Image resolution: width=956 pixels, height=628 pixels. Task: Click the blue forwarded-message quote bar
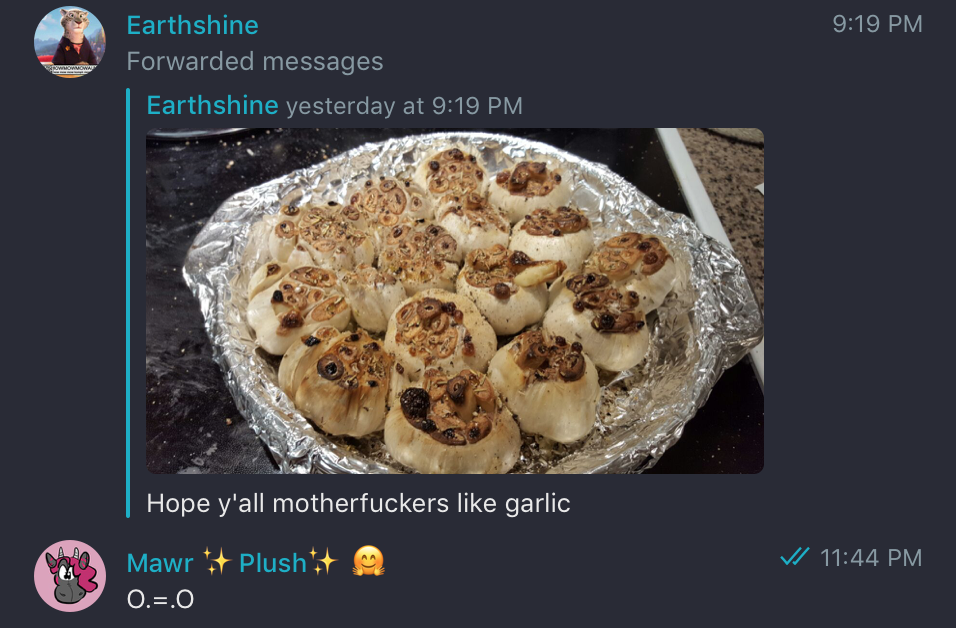tap(128, 303)
